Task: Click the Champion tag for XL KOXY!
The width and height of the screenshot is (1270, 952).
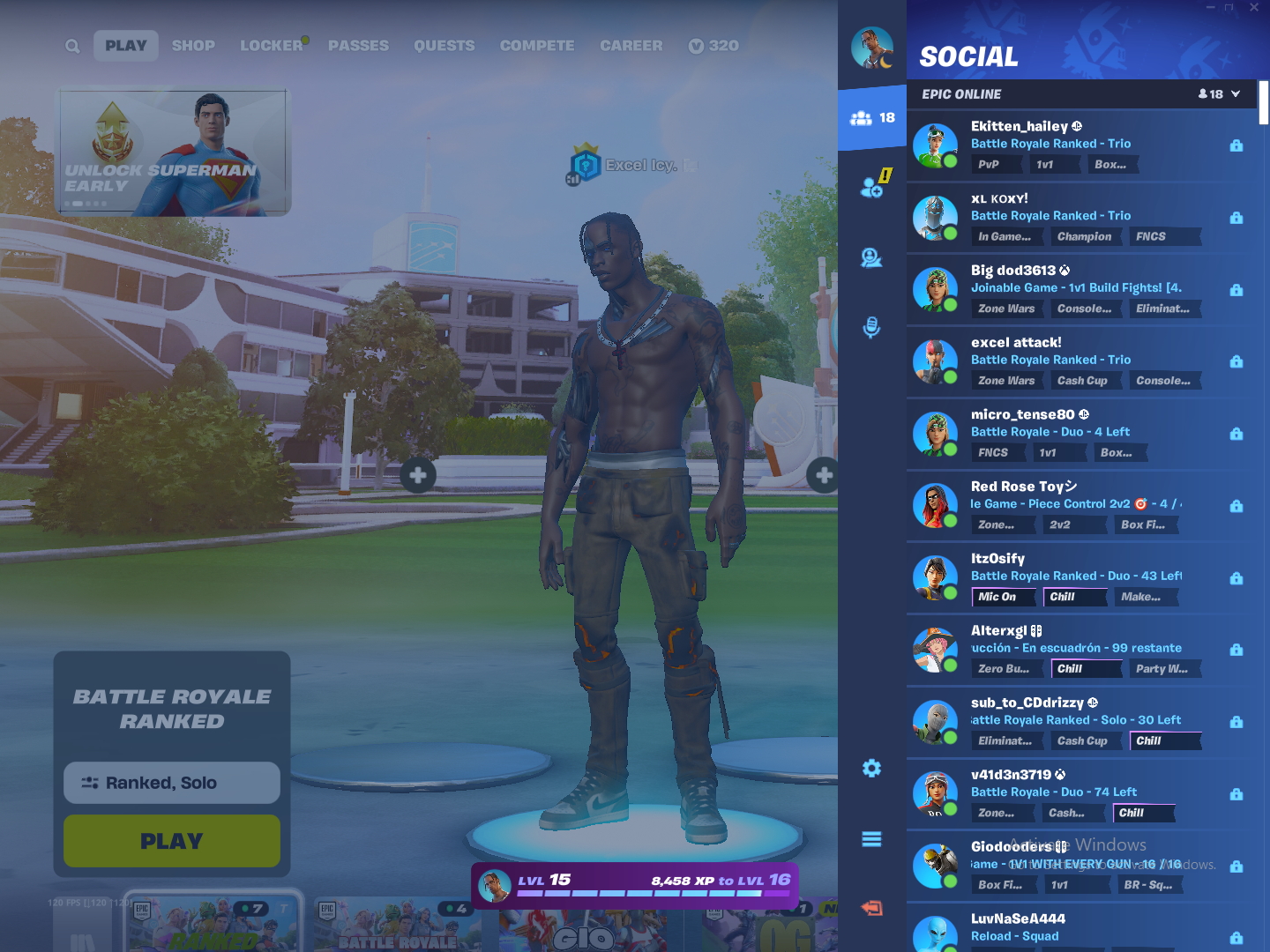Action: click(1085, 236)
